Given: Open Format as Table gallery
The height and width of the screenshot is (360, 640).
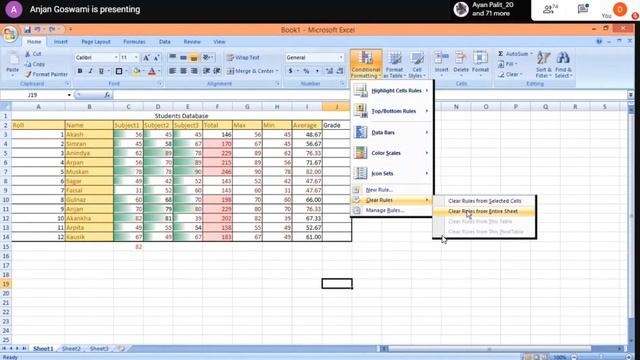Looking at the screenshot, I should pyautogui.click(x=394, y=64).
